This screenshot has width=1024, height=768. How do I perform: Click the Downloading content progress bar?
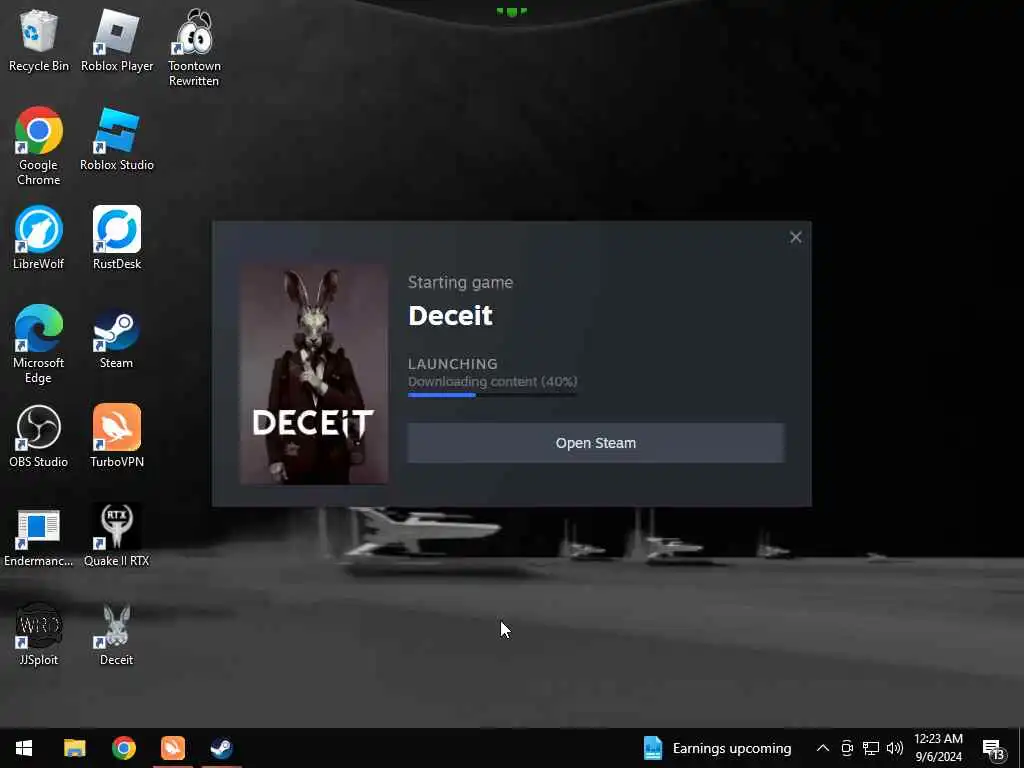tap(492, 394)
